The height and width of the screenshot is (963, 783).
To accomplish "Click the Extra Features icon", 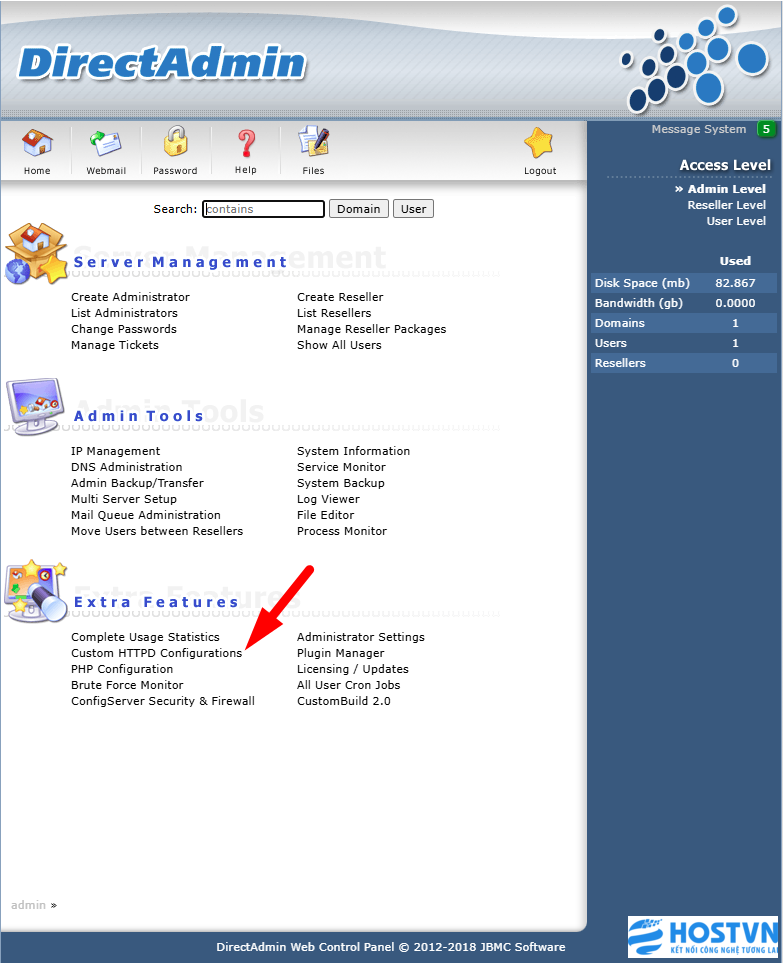I will point(36,591).
